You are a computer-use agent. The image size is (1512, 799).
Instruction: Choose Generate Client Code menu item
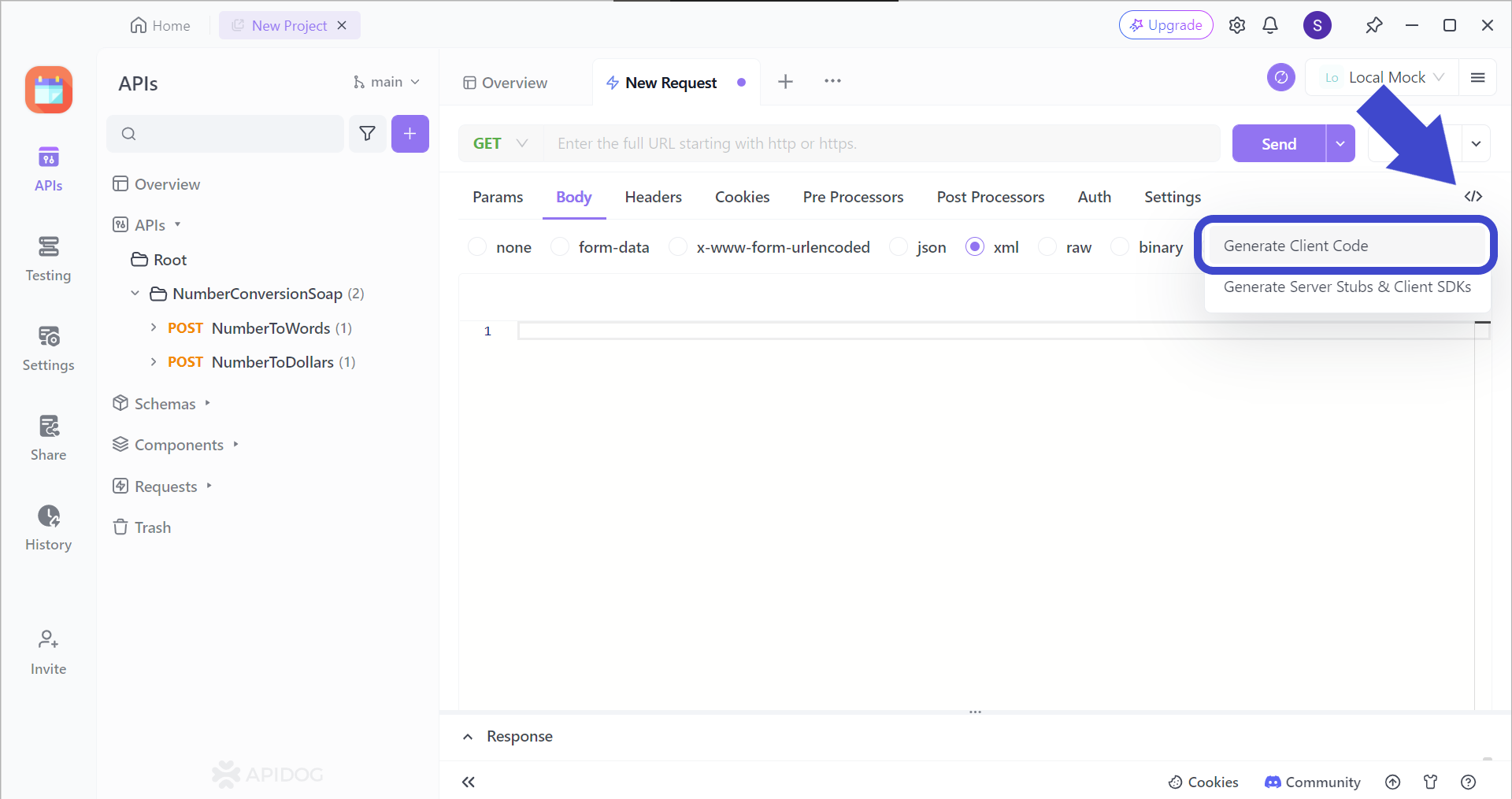[x=1295, y=246]
